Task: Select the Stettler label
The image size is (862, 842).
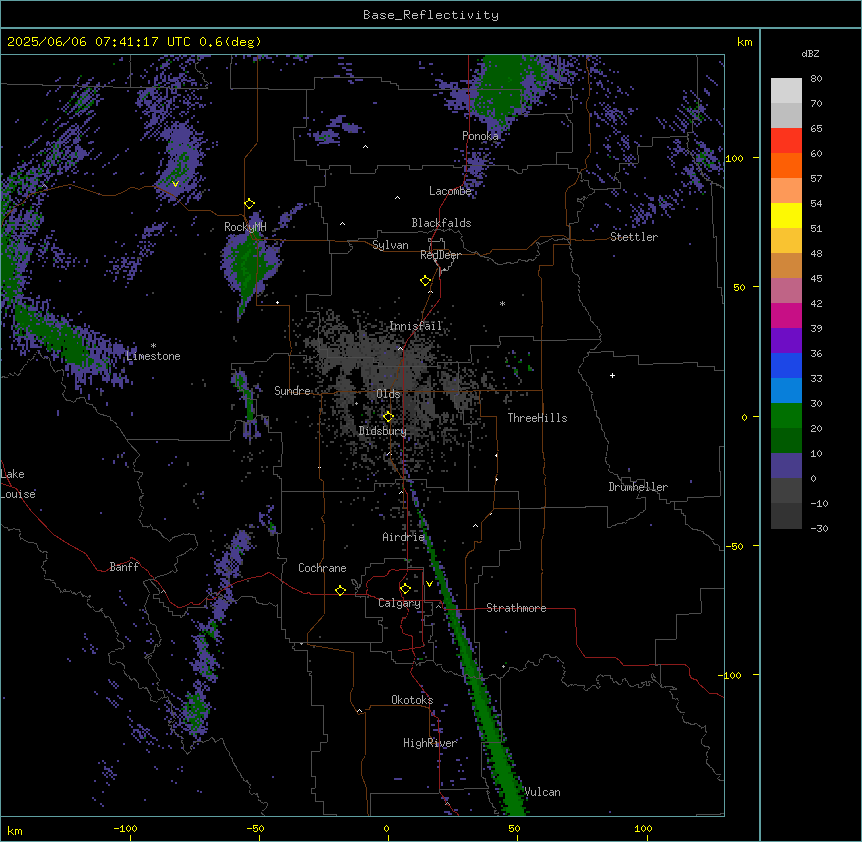Action: click(634, 237)
